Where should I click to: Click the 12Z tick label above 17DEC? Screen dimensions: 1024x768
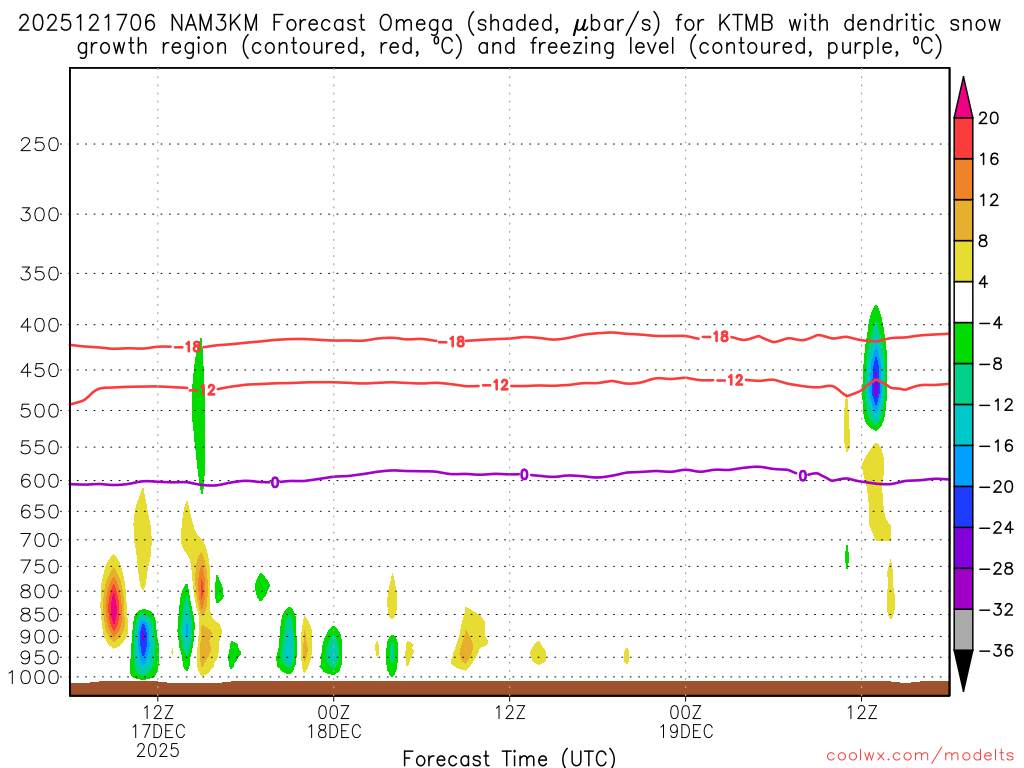click(x=158, y=712)
